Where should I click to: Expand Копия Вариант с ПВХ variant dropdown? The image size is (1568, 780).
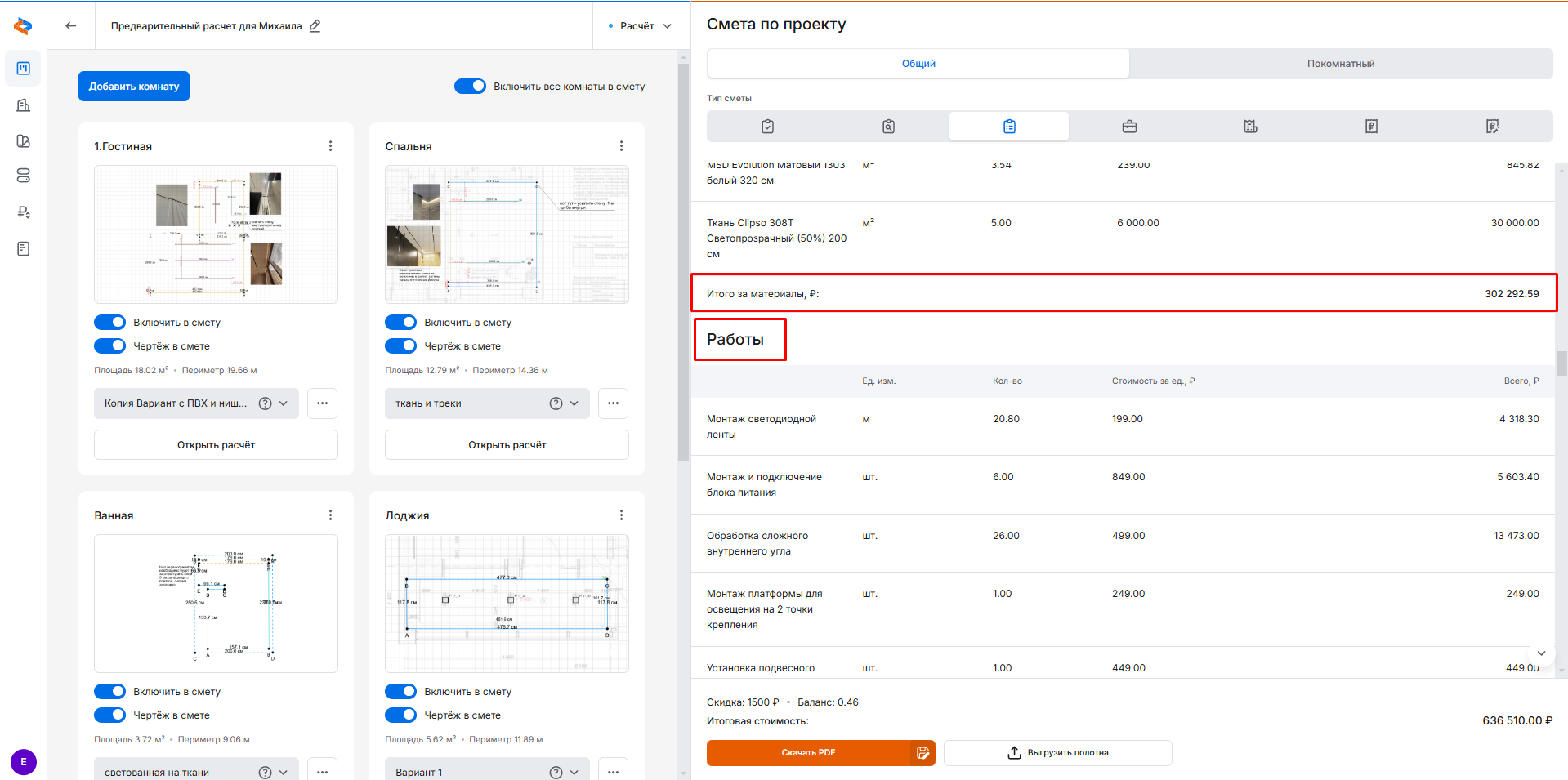point(284,403)
